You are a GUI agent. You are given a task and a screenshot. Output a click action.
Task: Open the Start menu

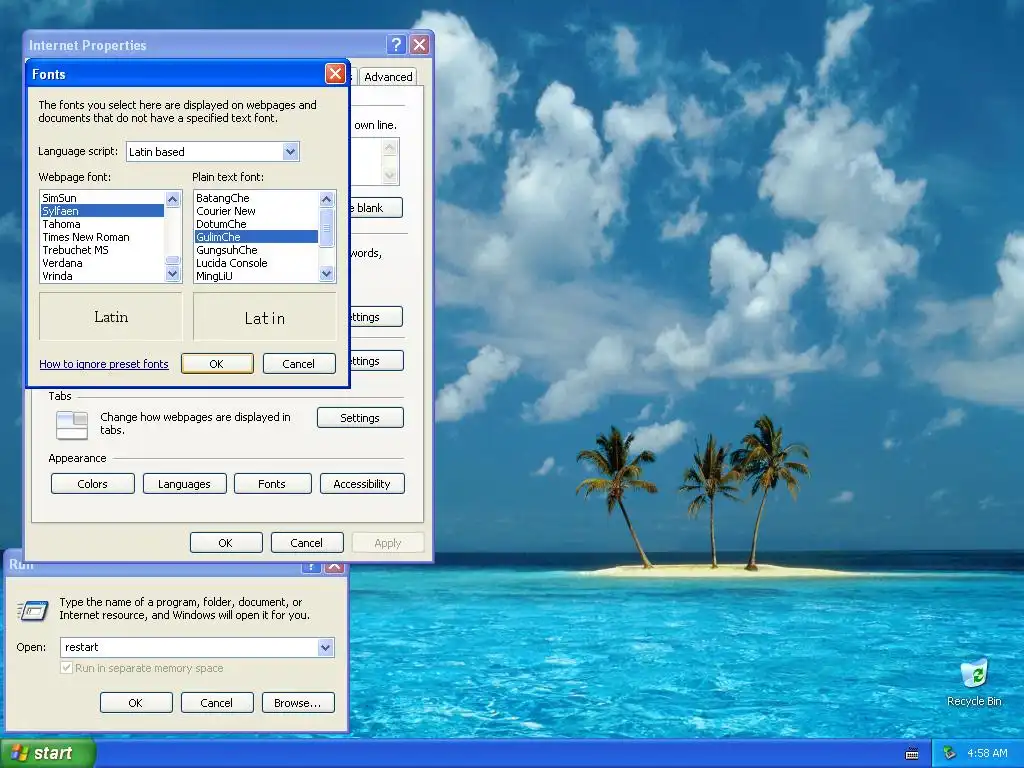pyautogui.click(x=48, y=753)
